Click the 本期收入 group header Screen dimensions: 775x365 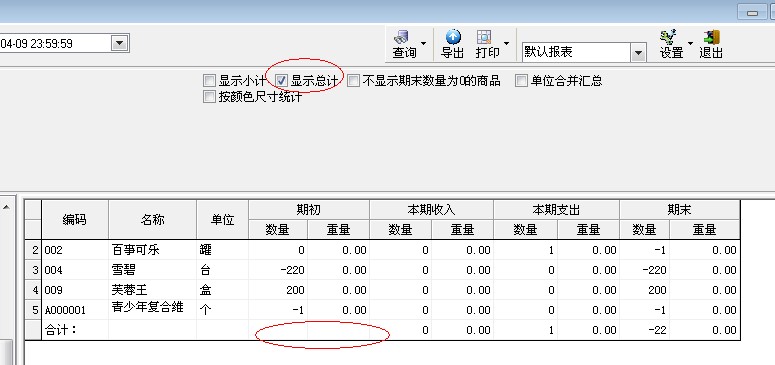(x=431, y=210)
